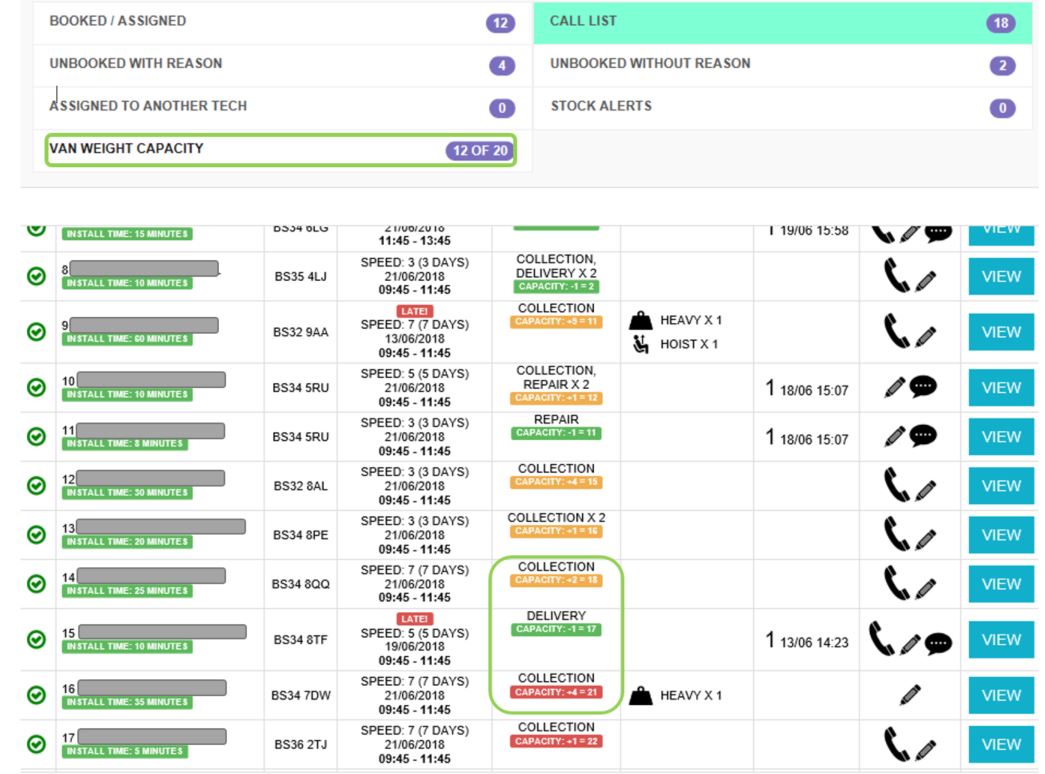The width and height of the screenshot is (1045, 774).
Task: Click the phone icon in row 14 BS34 8QQ
Action: 896,583
